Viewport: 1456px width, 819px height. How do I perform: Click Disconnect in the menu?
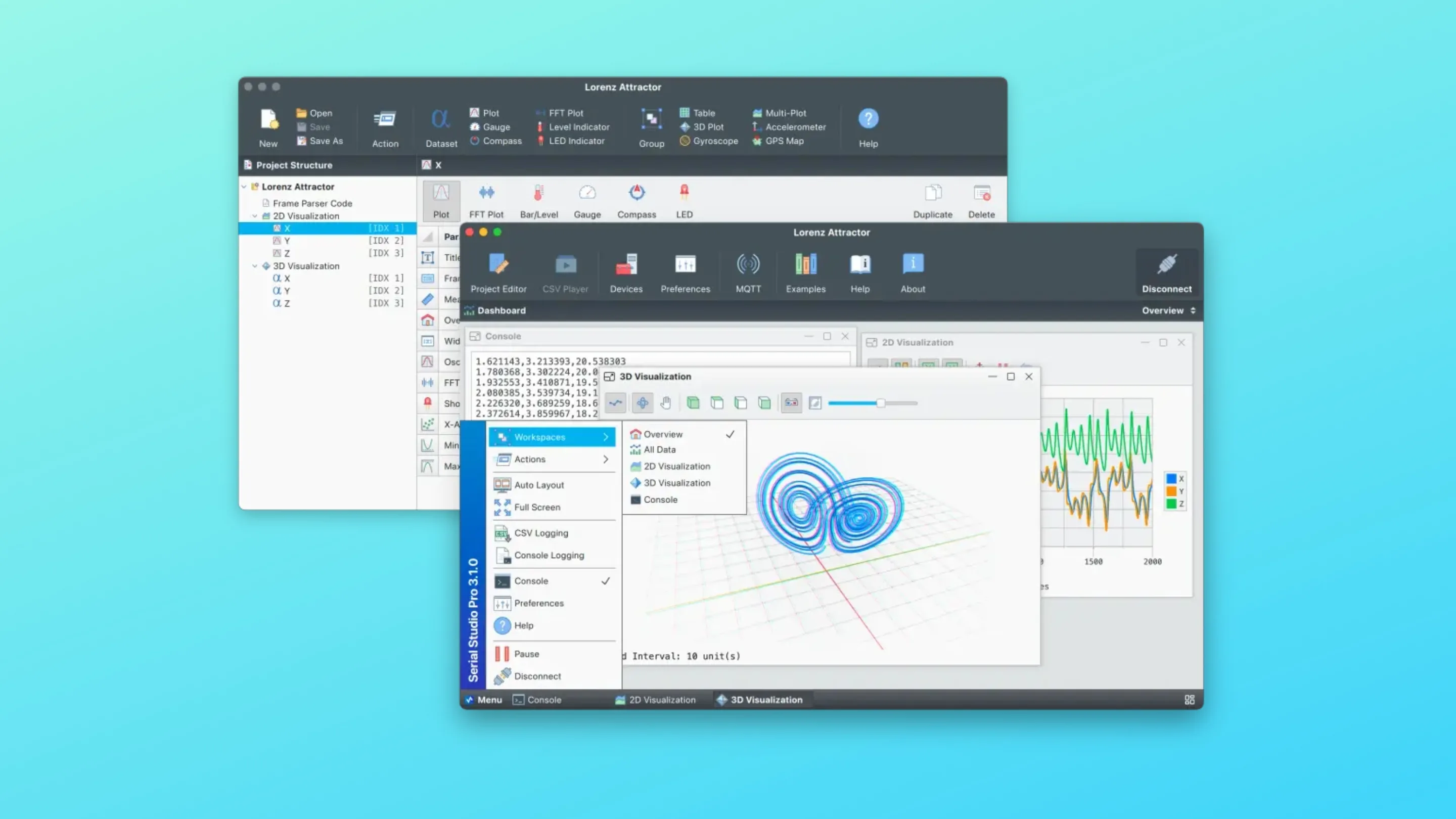552,676
